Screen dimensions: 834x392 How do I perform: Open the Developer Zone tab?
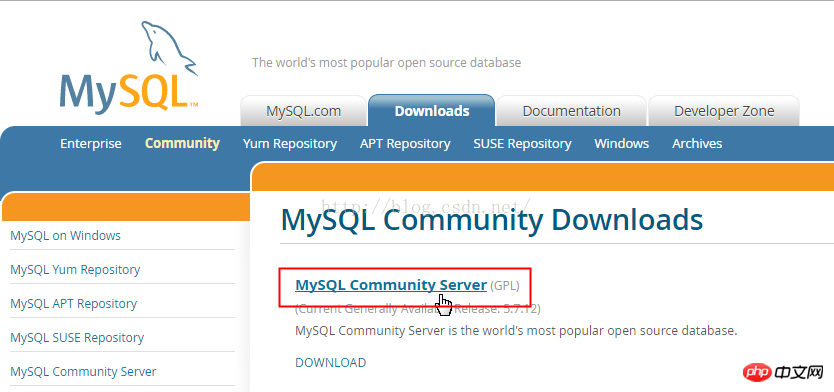(x=724, y=111)
